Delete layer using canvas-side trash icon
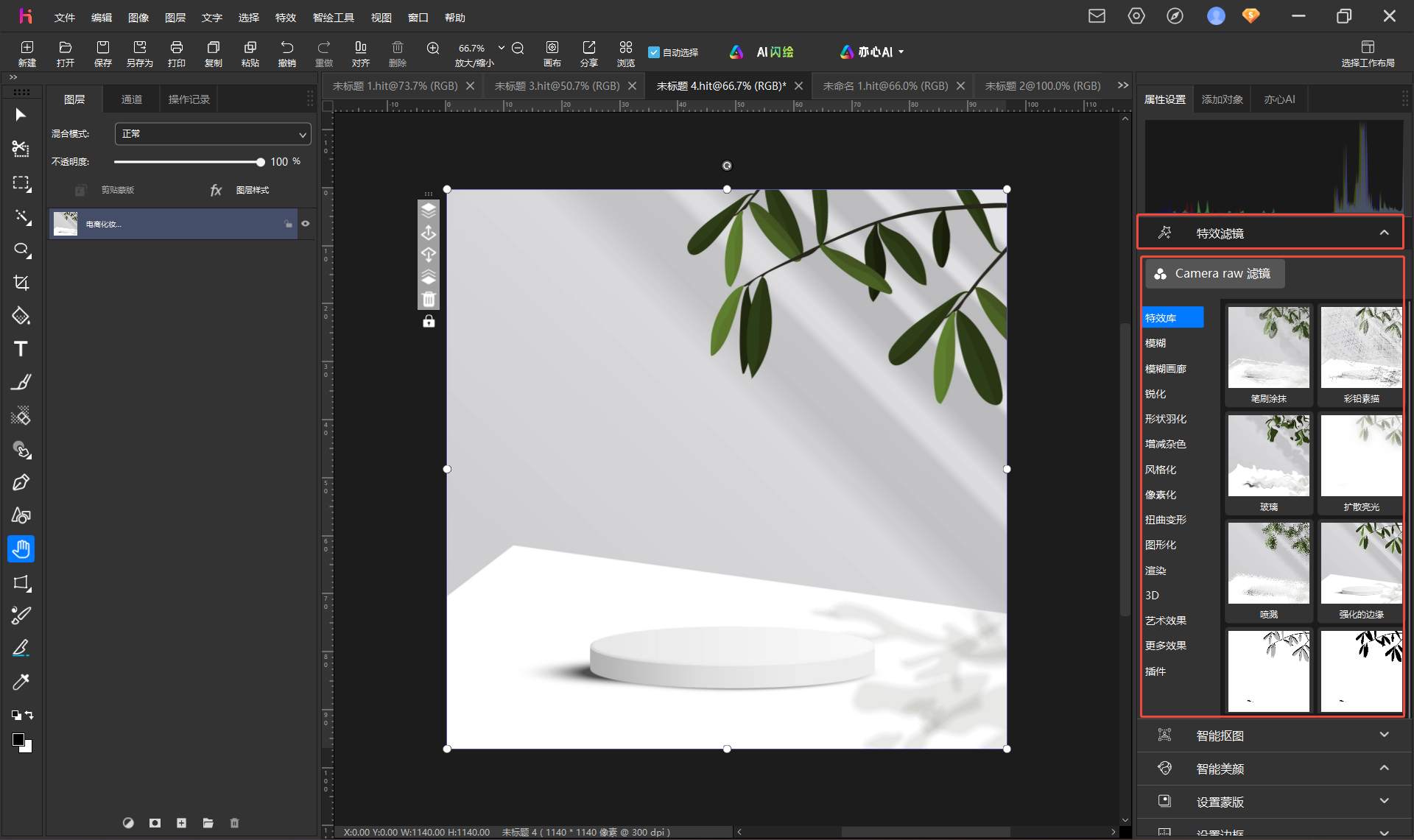 (x=429, y=300)
